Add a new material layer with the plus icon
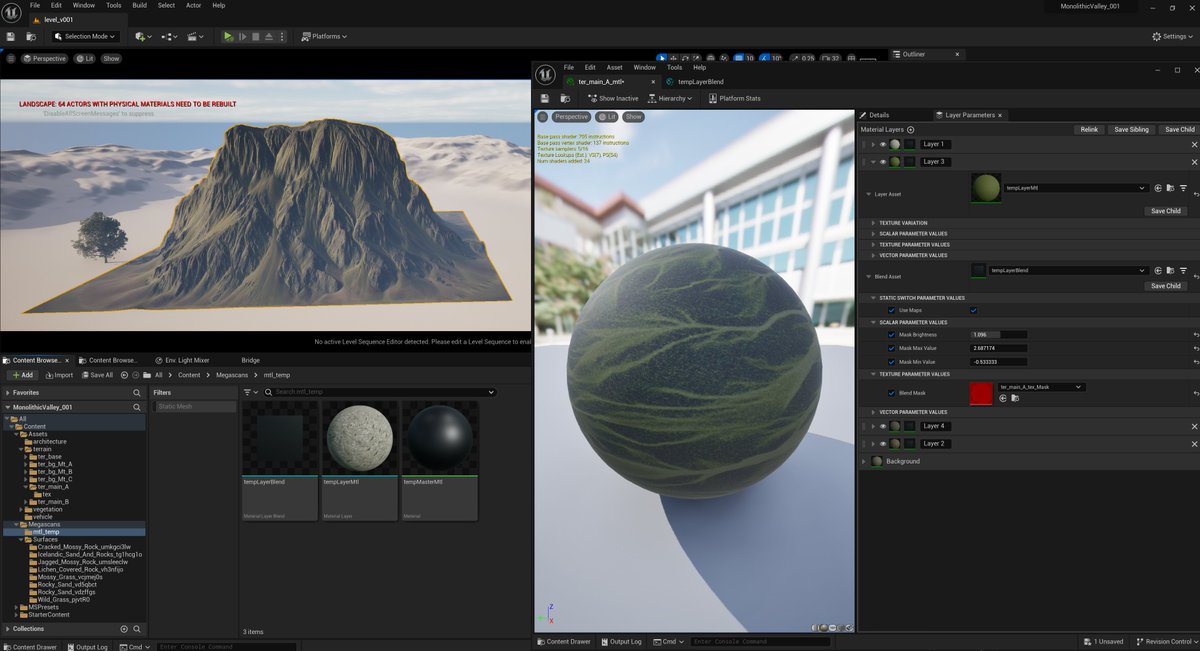Viewport: 1200px width, 651px height. click(x=910, y=130)
